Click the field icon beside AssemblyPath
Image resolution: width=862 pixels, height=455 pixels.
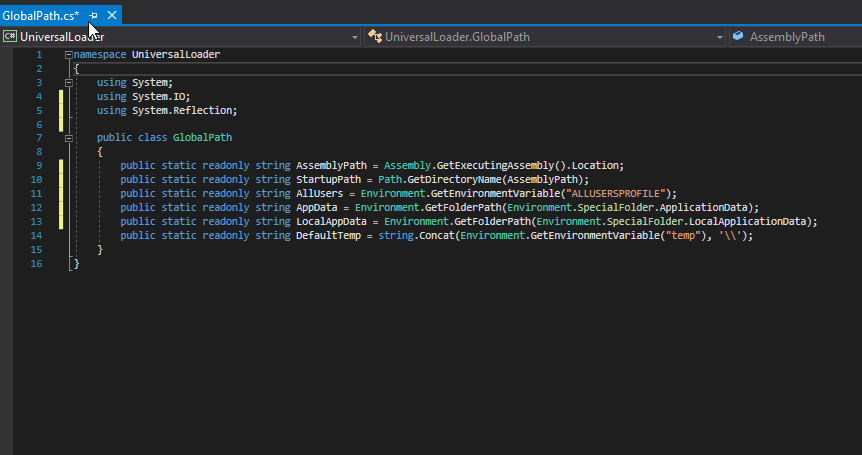pyautogui.click(x=738, y=37)
